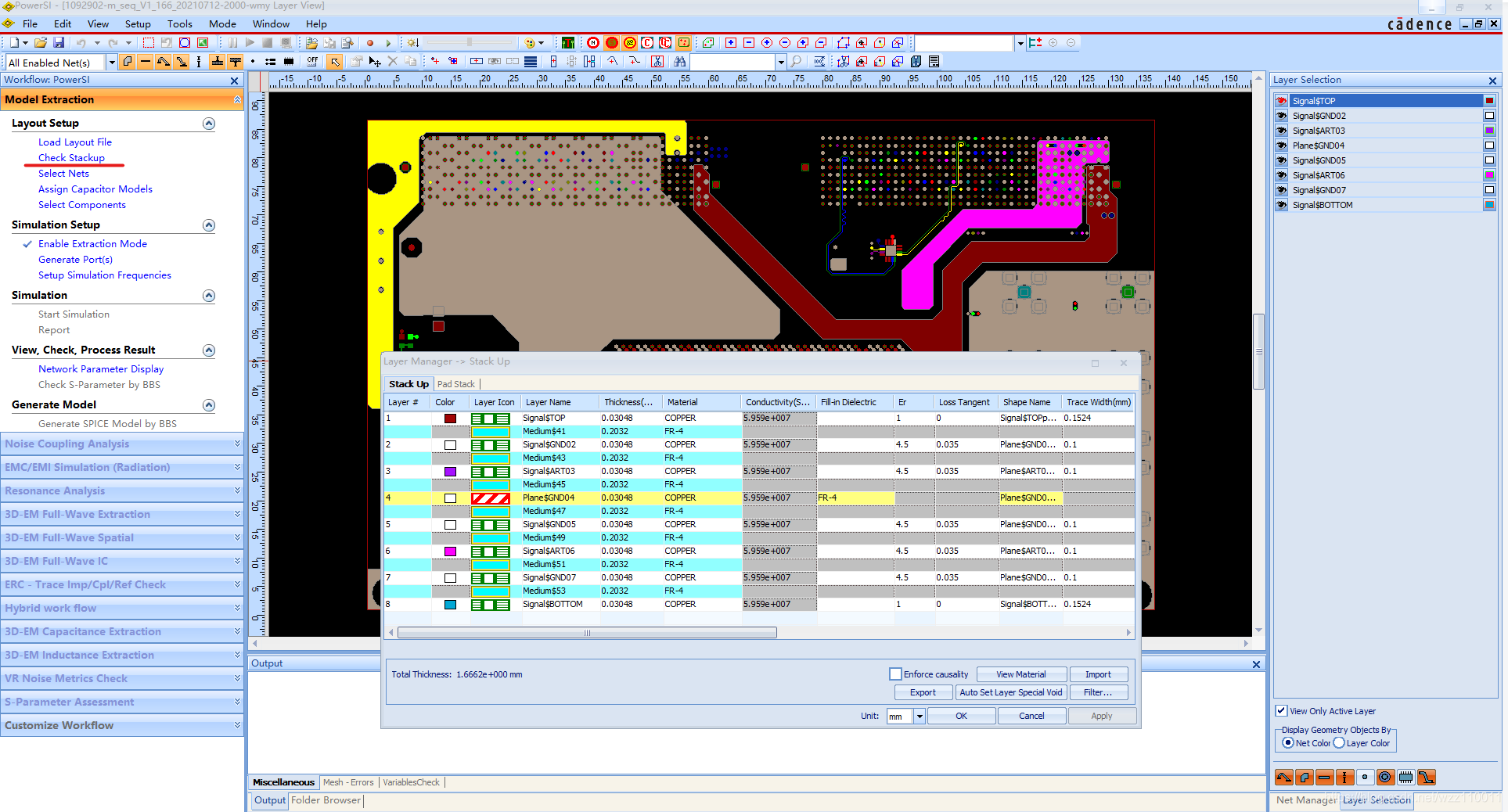1508x812 pixels.
Task: Click the OK button in Layer Manager
Action: (961, 716)
